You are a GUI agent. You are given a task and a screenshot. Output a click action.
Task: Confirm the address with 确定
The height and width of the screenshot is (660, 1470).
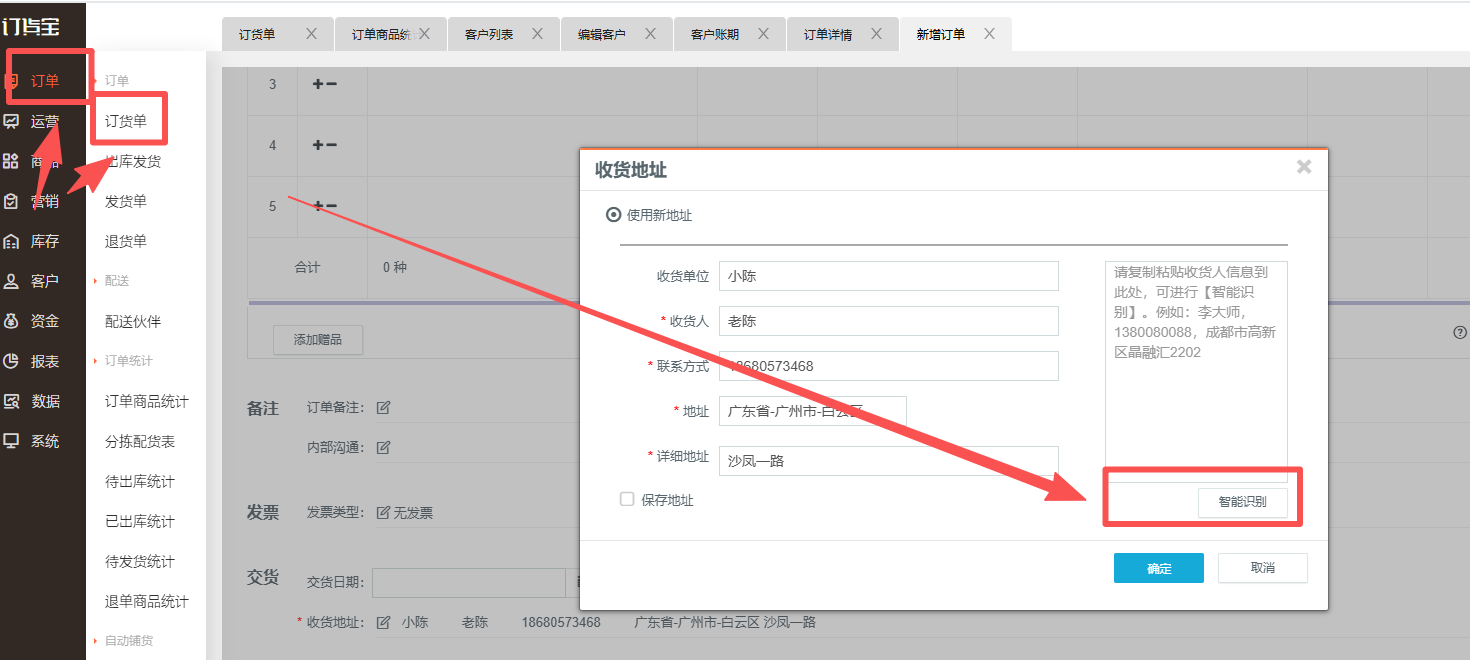(1159, 568)
